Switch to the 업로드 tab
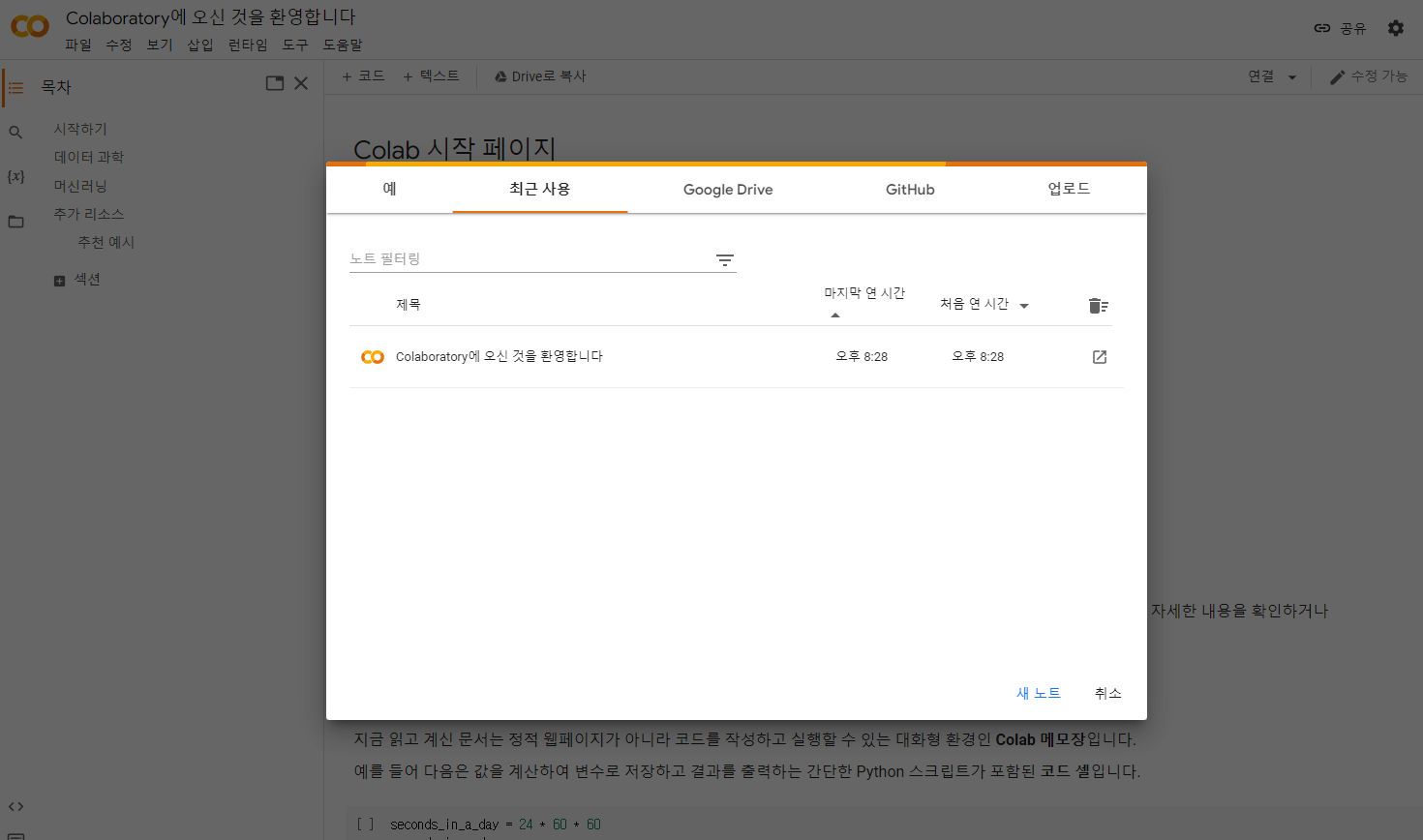1423x840 pixels. 1069,189
